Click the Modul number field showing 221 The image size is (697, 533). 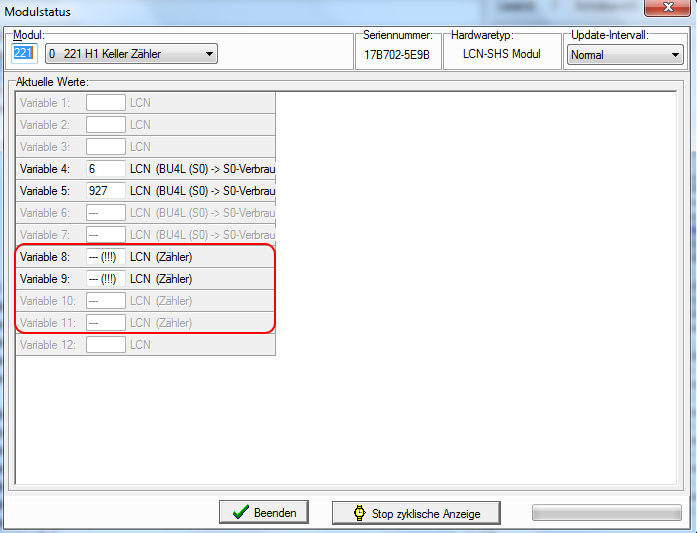(x=22, y=54)
